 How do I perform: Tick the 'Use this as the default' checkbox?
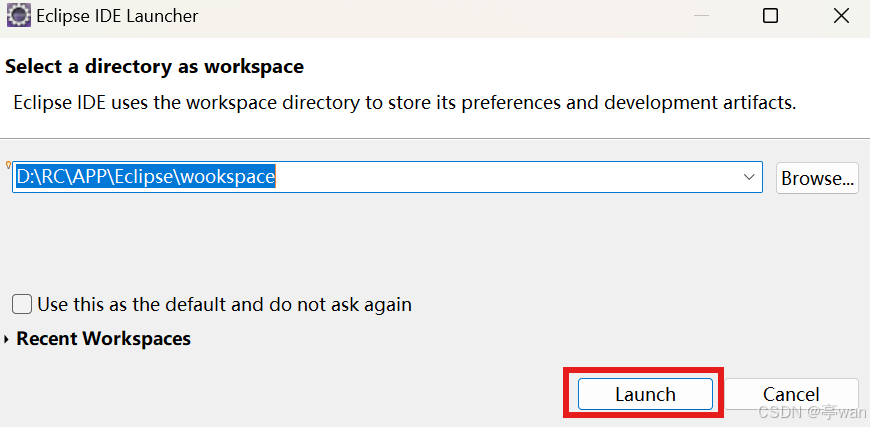click(x=22, y=304)
